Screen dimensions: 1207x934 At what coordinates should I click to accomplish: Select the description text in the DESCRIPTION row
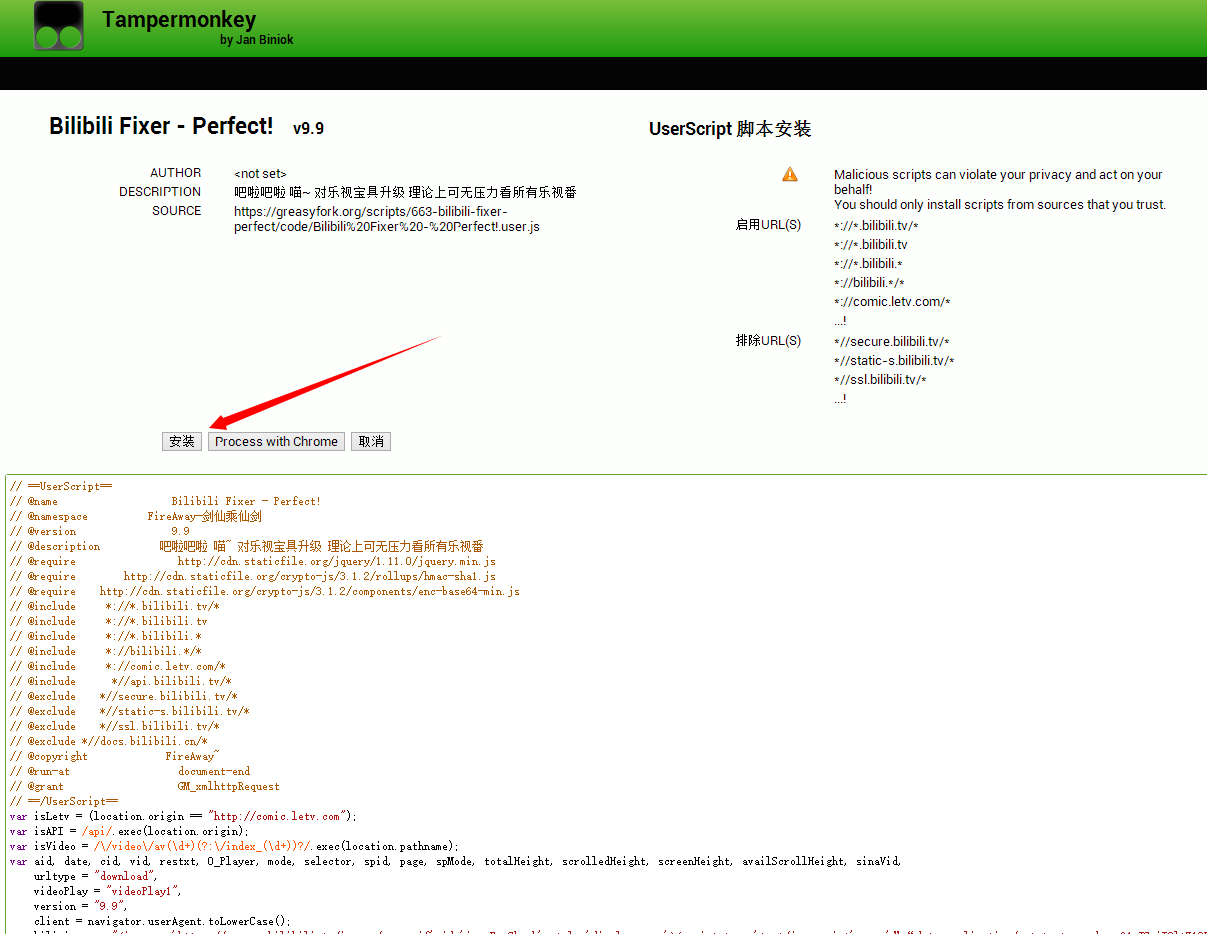405,192
